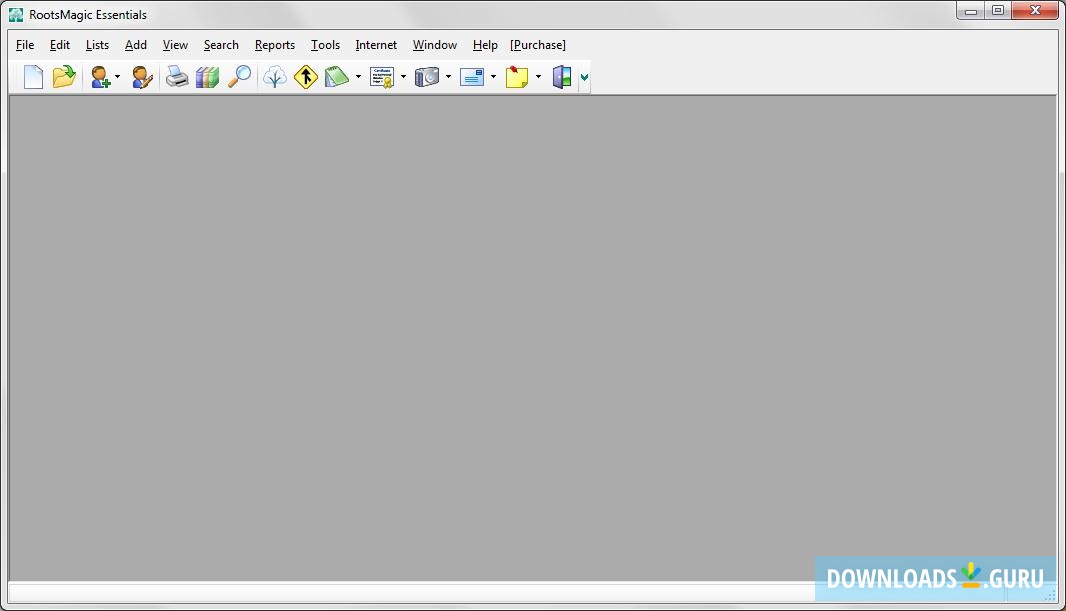The width and height of the screenshot is (1066, 611).
Task: Click the open door exit icon
Action: (x=562, y=77)
